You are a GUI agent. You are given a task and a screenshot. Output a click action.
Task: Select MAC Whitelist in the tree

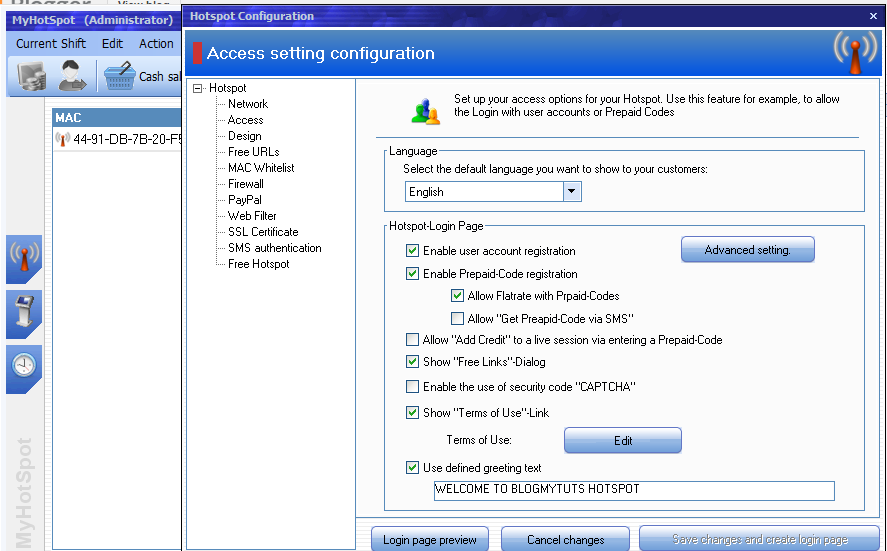[261, 167]
